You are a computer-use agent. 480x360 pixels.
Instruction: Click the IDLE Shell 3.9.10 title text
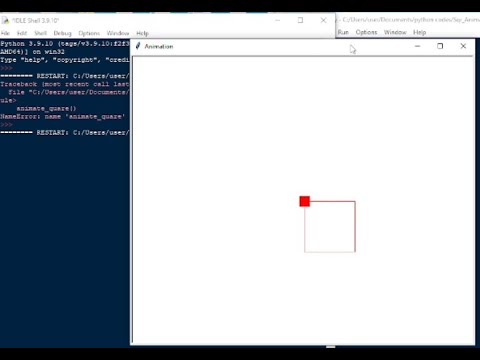click(x=36, y=20)
